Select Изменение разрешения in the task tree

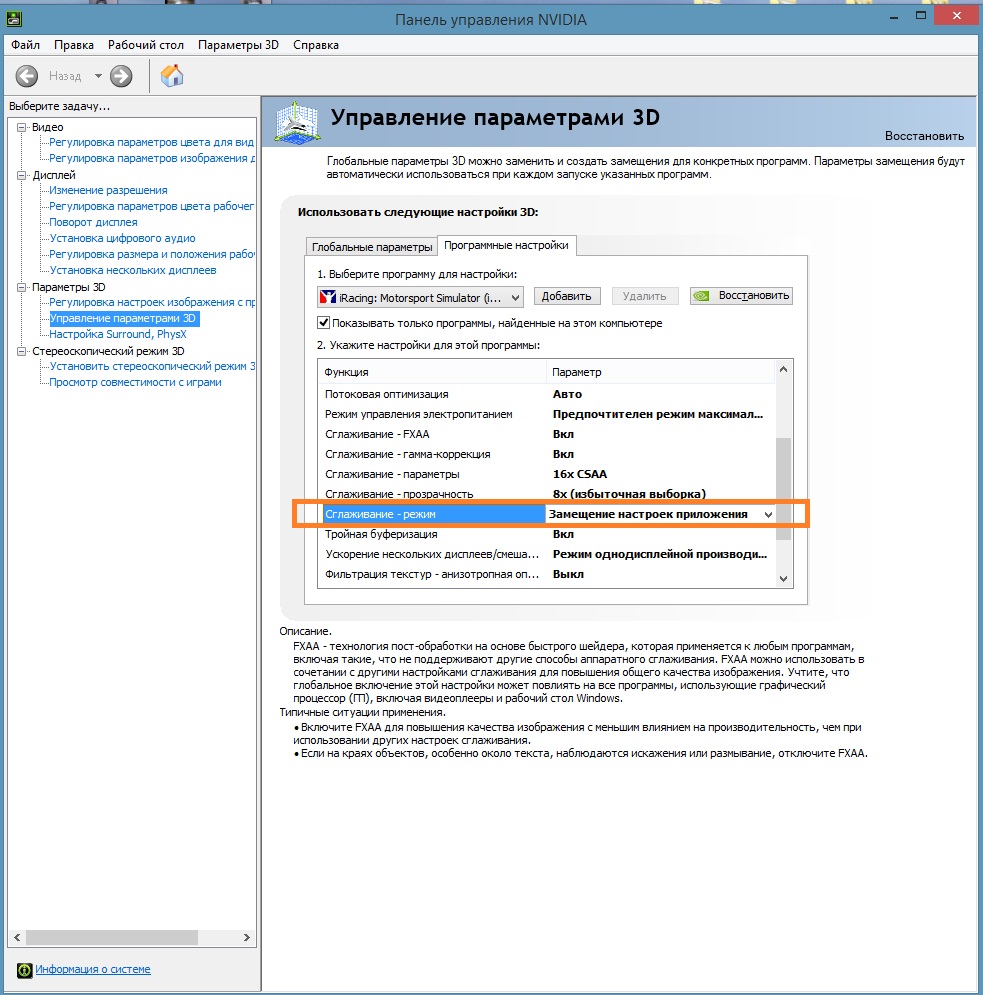point(108,190)
